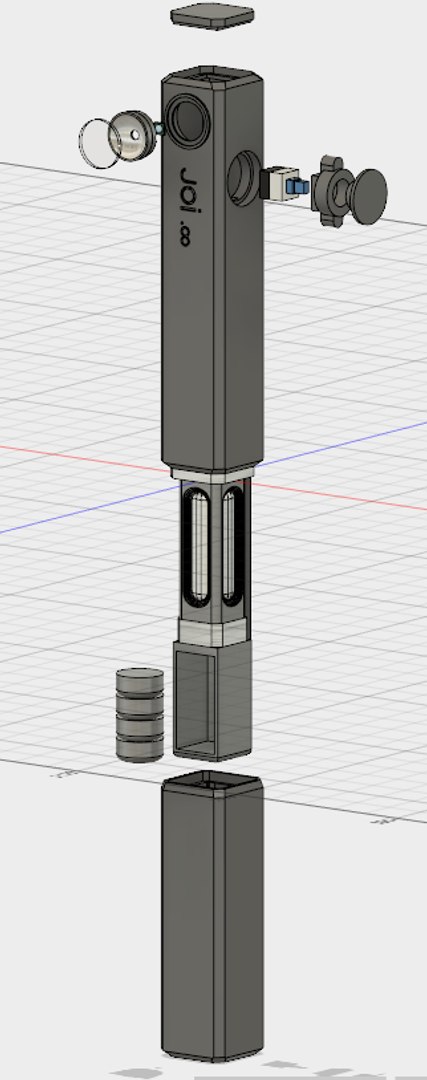Click the round lens opening on front face
427x1080 pixels.
click(x=188, y=121)
